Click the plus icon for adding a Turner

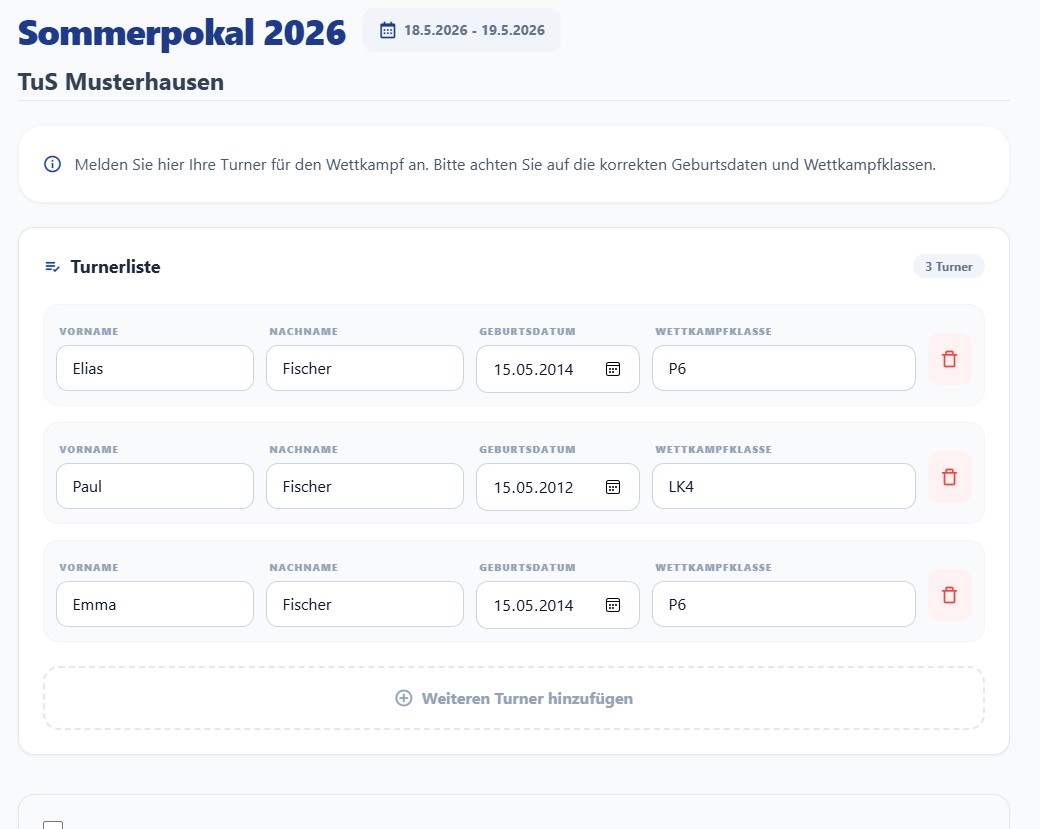403,698
